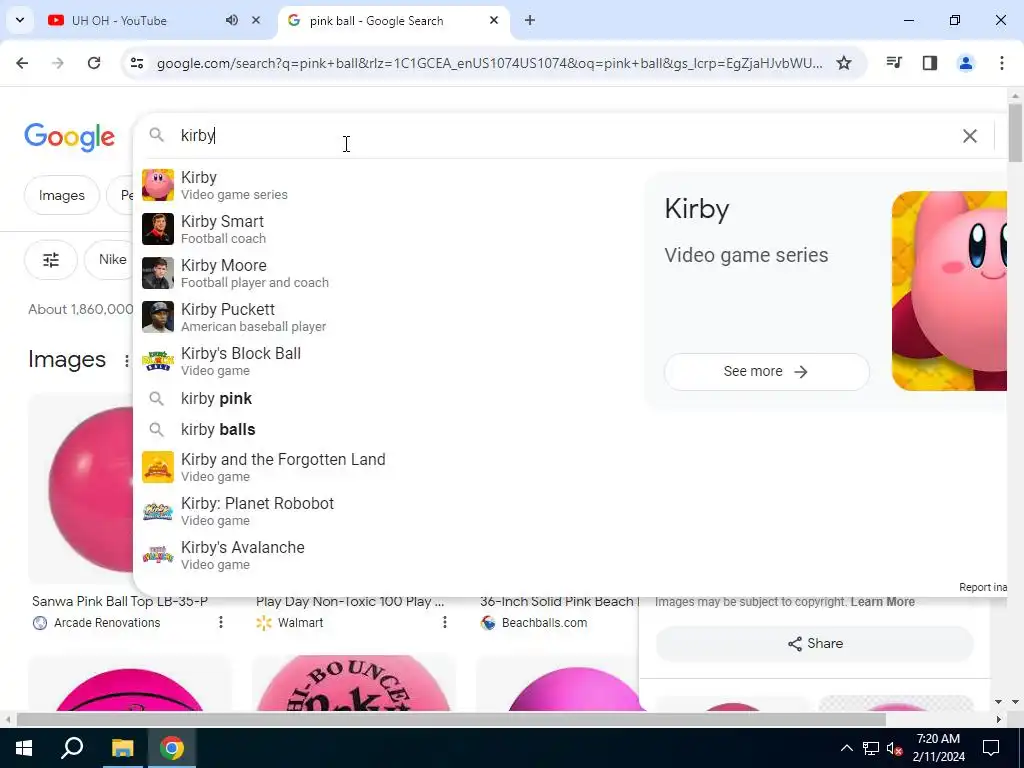Close the UH OH - YouTube tab
Screen dimensions: 1024x768
coord(256,20)
